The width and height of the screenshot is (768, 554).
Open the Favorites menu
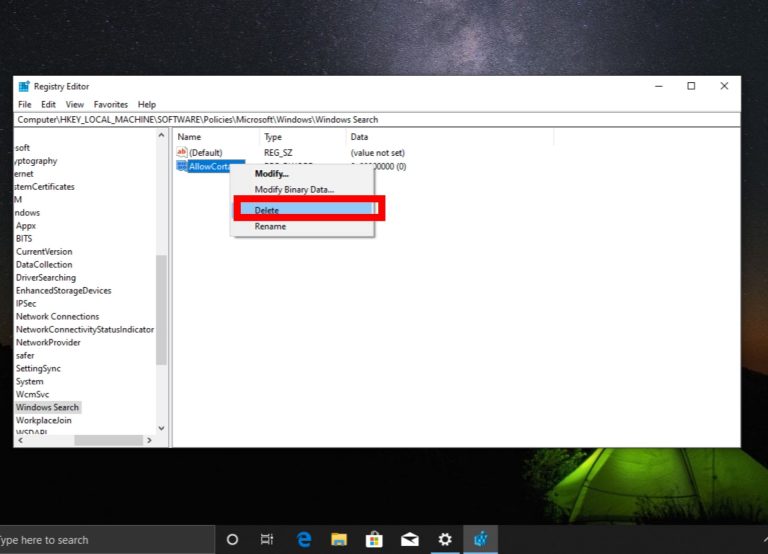(x=111, y=104)
